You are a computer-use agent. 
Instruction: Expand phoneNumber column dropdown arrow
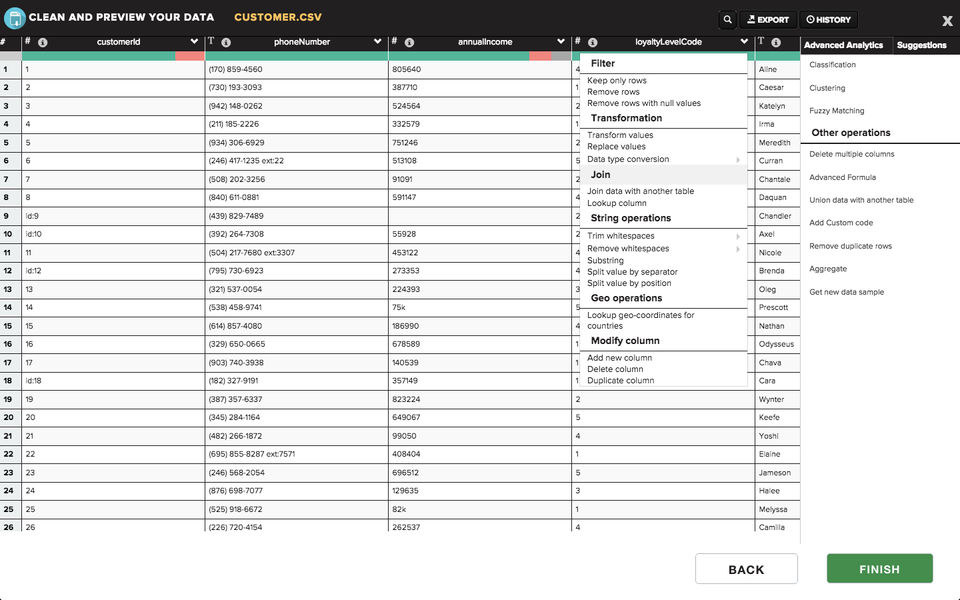pos(377,42)
